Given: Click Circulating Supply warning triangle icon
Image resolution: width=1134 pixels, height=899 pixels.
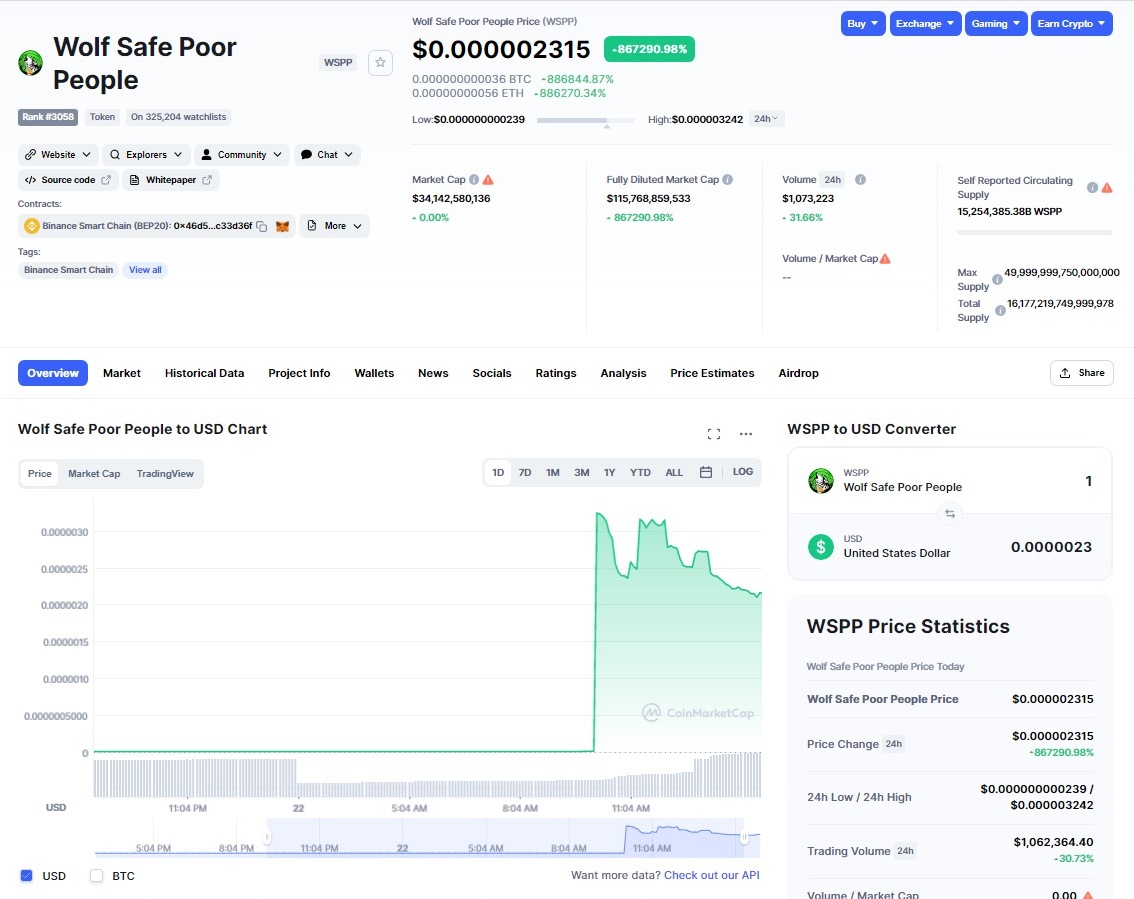Looking at the screenshot, I should click(1107, 187).
